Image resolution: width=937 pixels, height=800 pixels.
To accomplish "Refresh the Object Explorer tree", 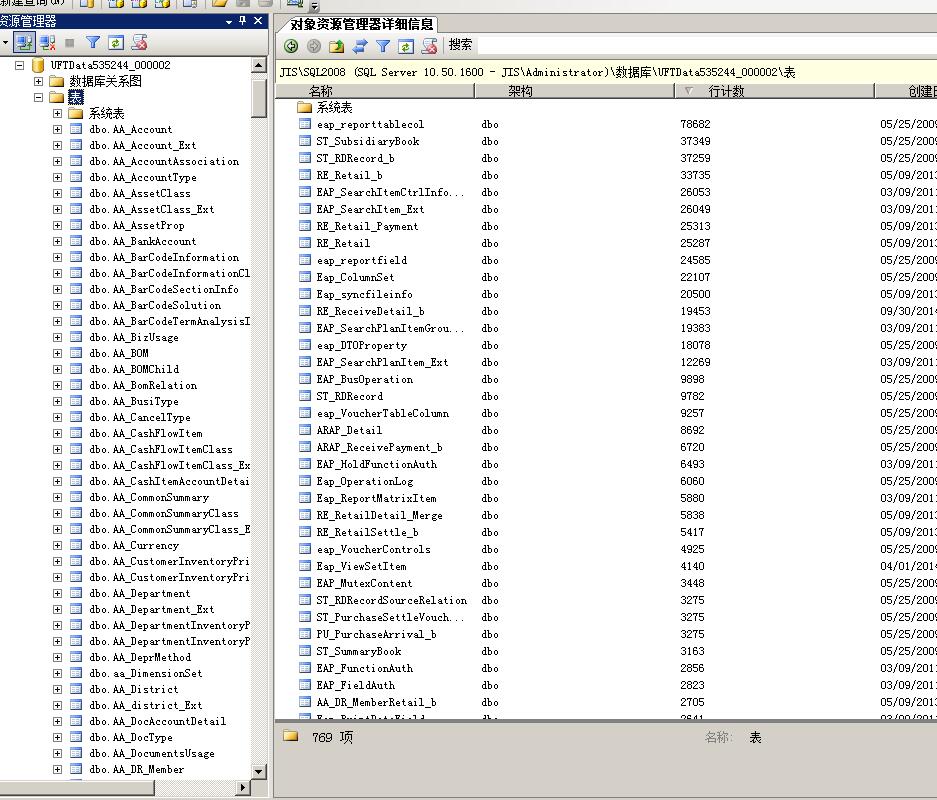I will click(x=116, y=42).
